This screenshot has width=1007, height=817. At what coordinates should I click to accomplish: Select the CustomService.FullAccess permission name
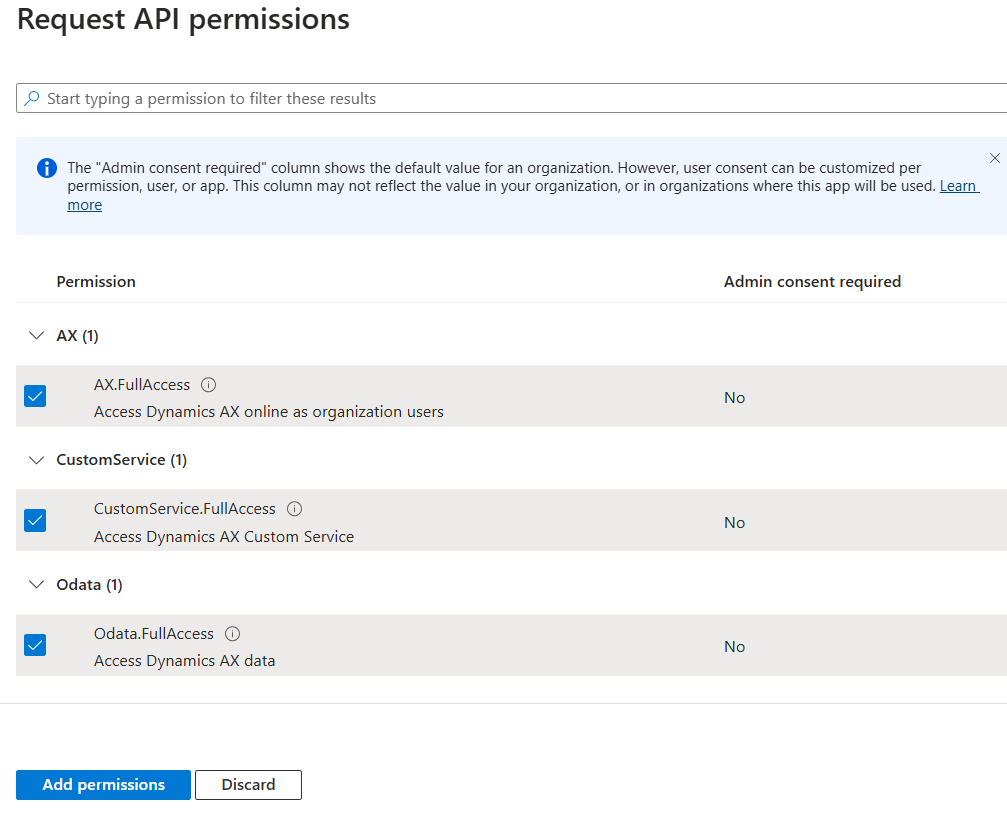tap(185, 509)
